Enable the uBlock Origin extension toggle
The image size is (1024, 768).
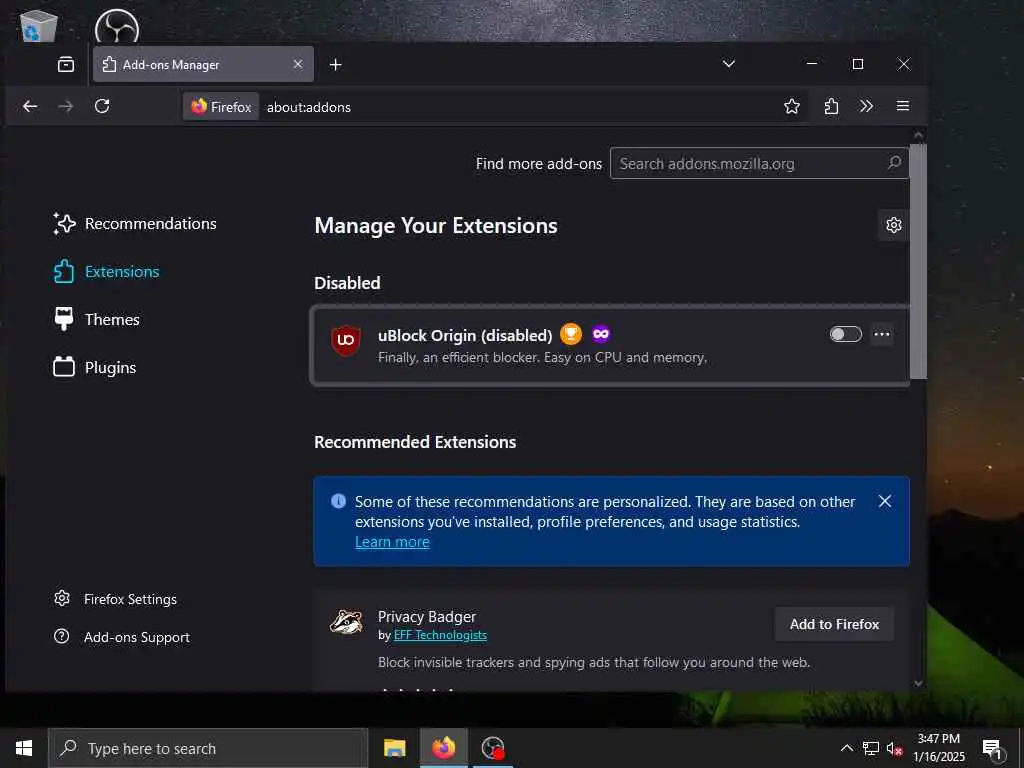coord(846,334)
